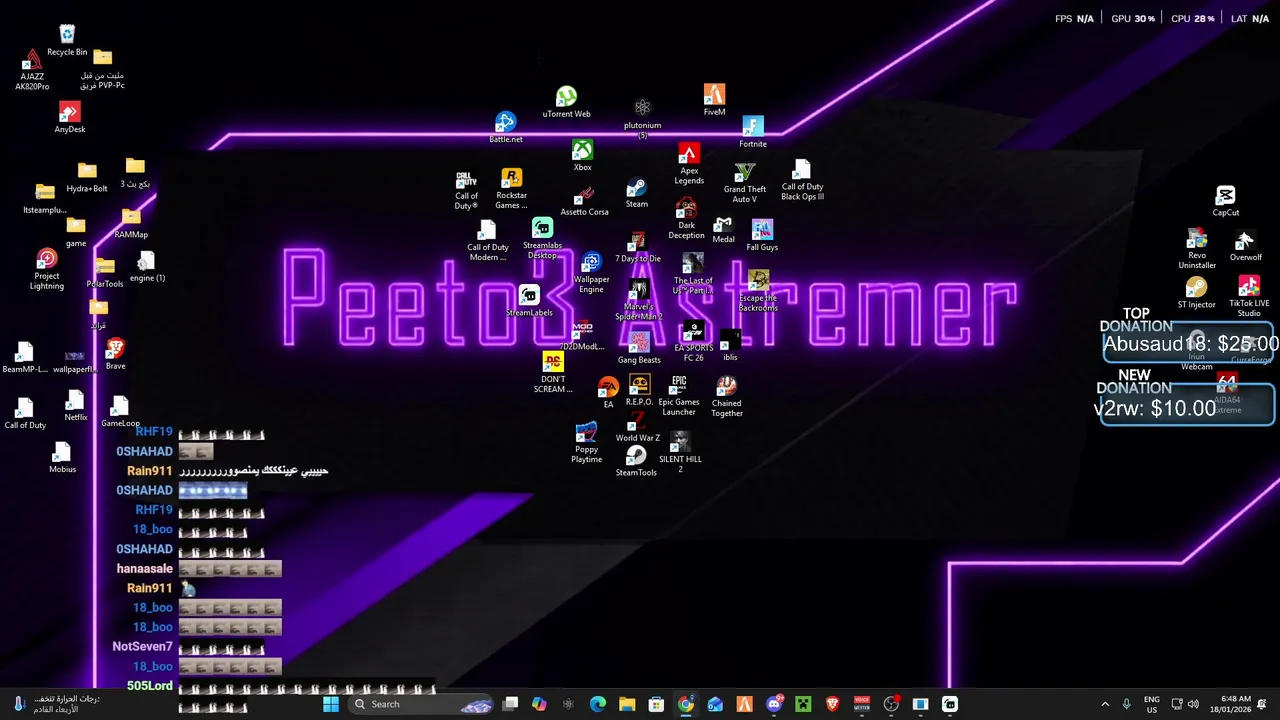
Task: Open the Assetto Corsa shortcut
Action: pyautogui.click(x=584, y=201)
